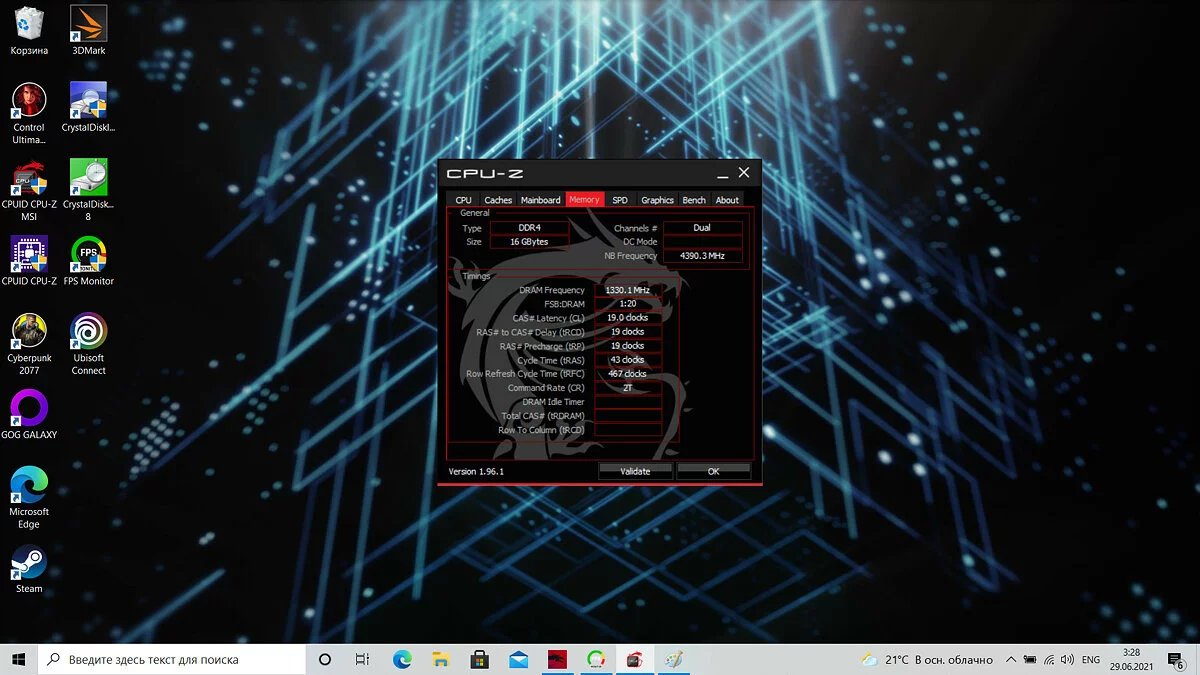Switch to the Bench tab
This screenshot has height=675, width=1200.
pyautogui.click(x=694, y=200)
